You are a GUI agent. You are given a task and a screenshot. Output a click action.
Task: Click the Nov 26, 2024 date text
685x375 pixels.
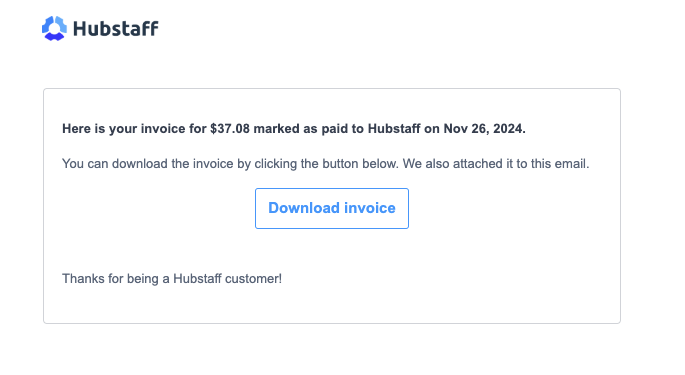484,128
